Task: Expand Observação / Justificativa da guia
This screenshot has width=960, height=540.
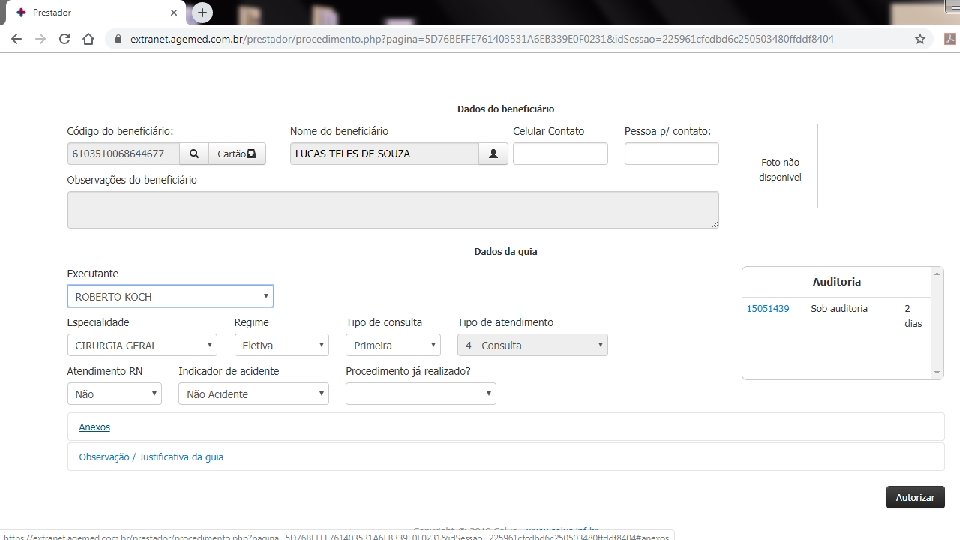Action: click(151, 457)
